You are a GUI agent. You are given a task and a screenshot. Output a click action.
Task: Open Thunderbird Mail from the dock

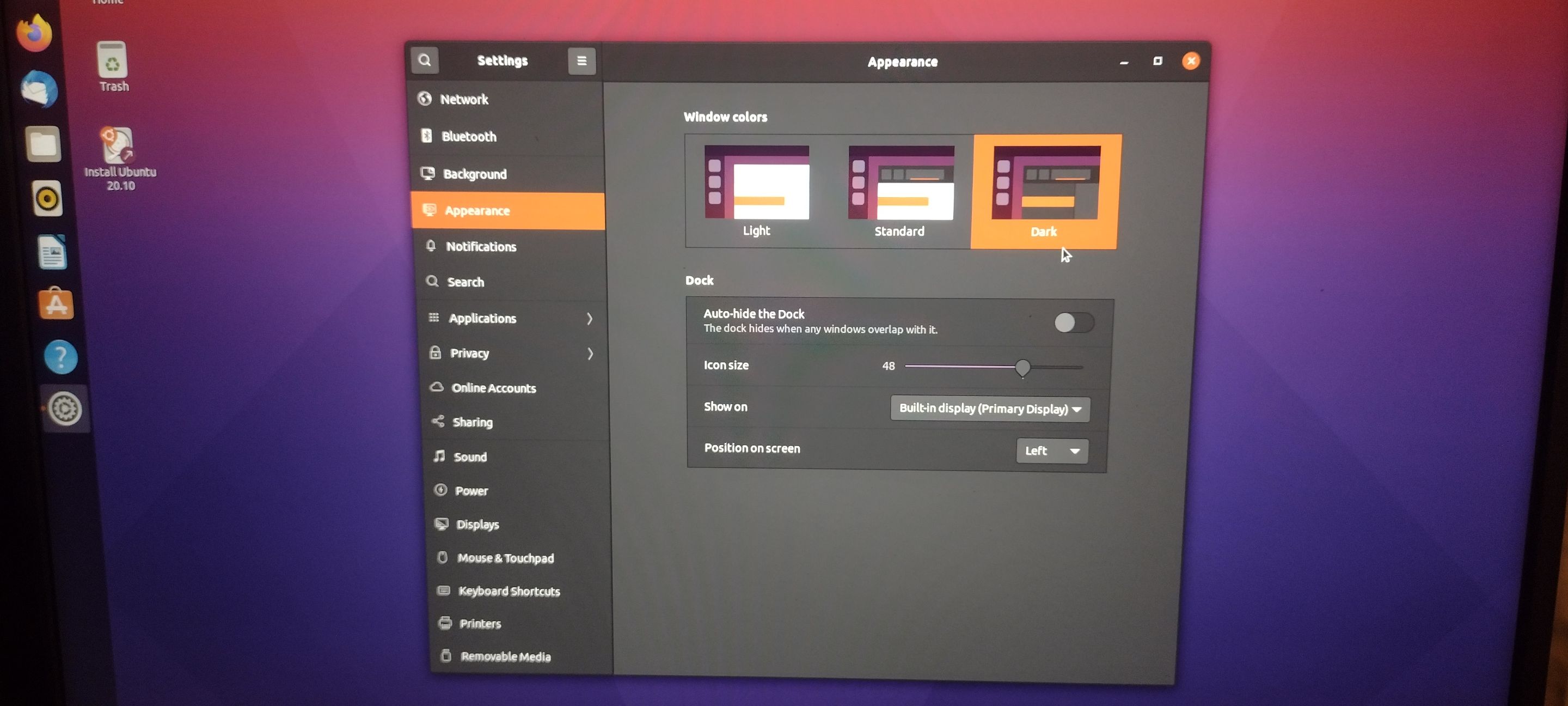[39, 89]
